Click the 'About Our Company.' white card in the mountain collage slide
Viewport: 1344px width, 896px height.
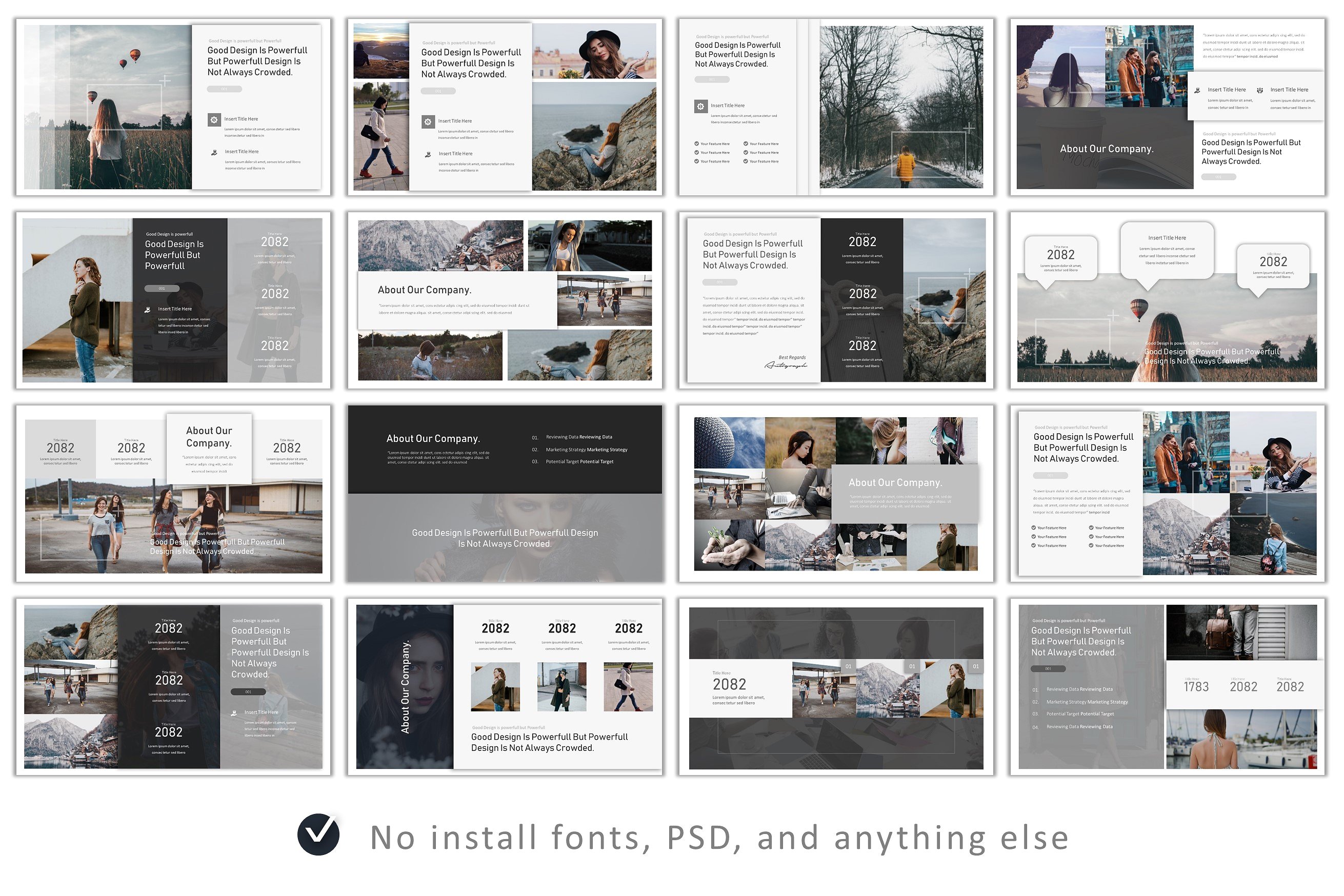point(456,299)
